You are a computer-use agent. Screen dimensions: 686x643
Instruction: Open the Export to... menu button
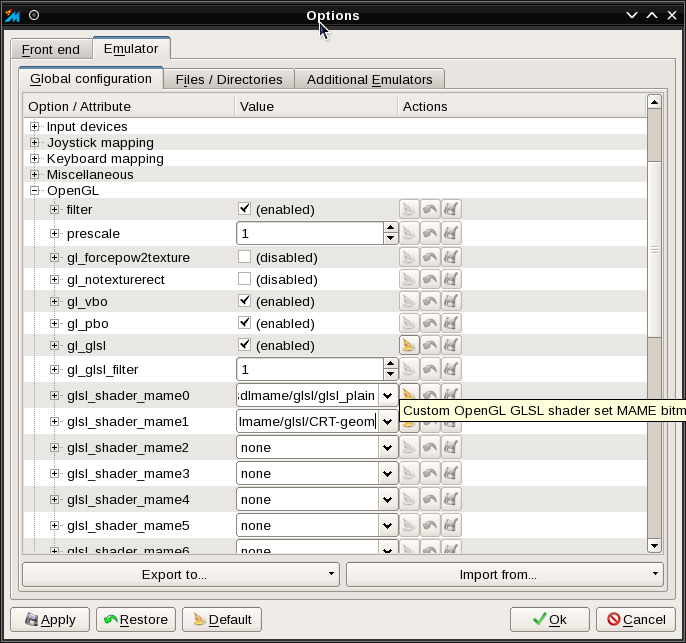(x=180, y=574)
